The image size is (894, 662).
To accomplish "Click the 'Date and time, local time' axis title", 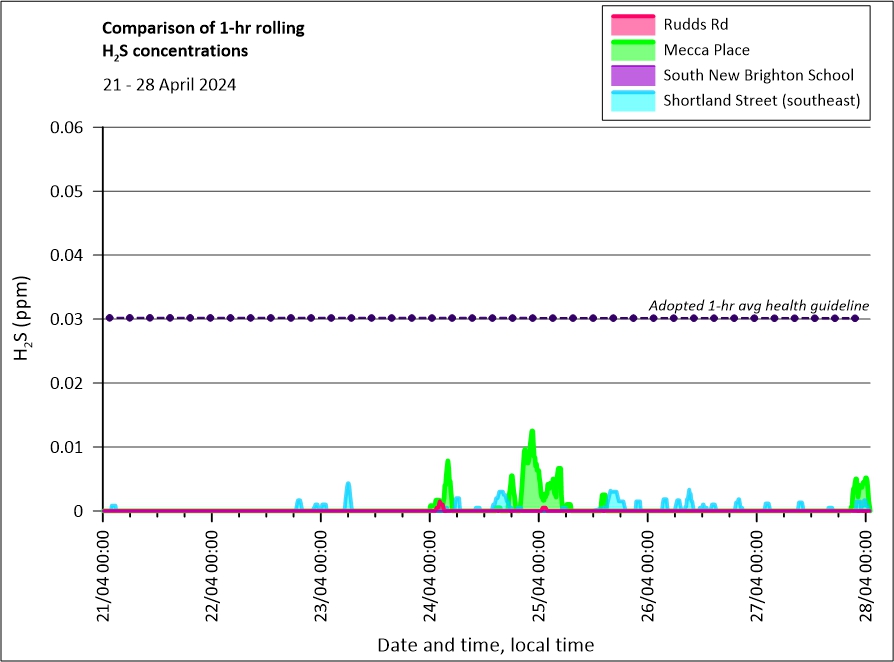I will (x=485, y=645).
